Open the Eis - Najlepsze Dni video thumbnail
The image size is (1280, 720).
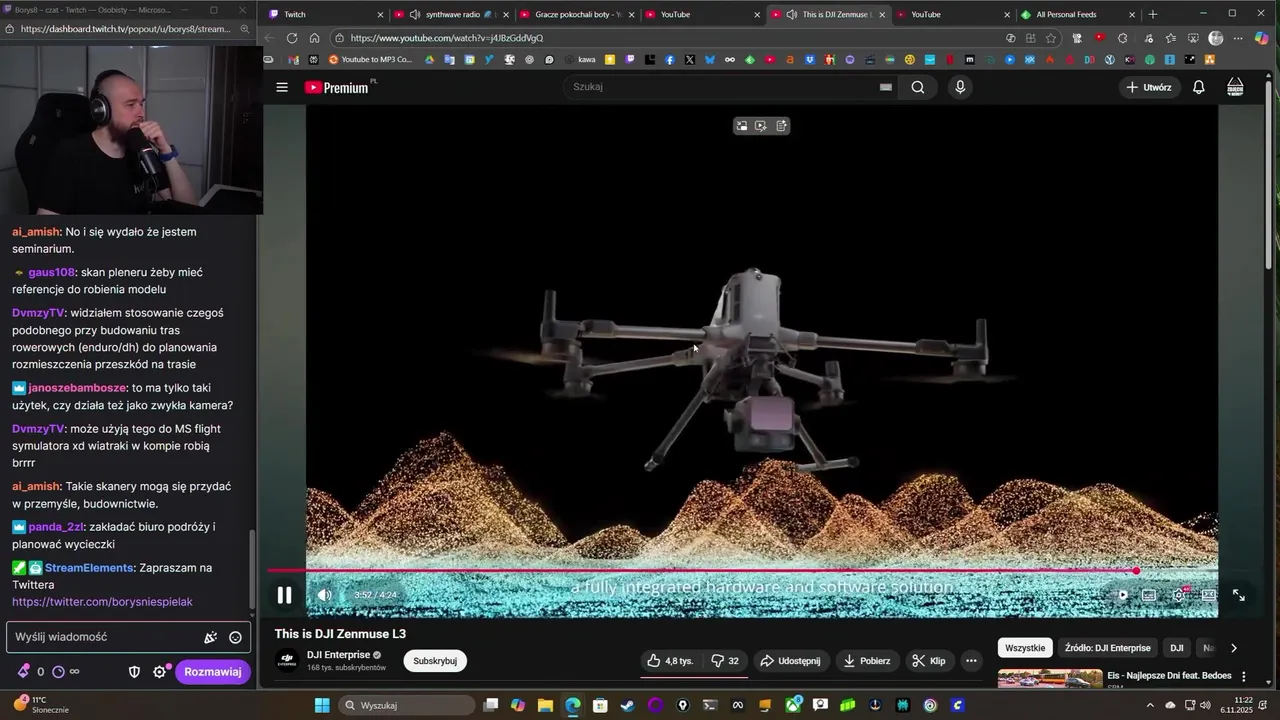[x=1050, y=679]
